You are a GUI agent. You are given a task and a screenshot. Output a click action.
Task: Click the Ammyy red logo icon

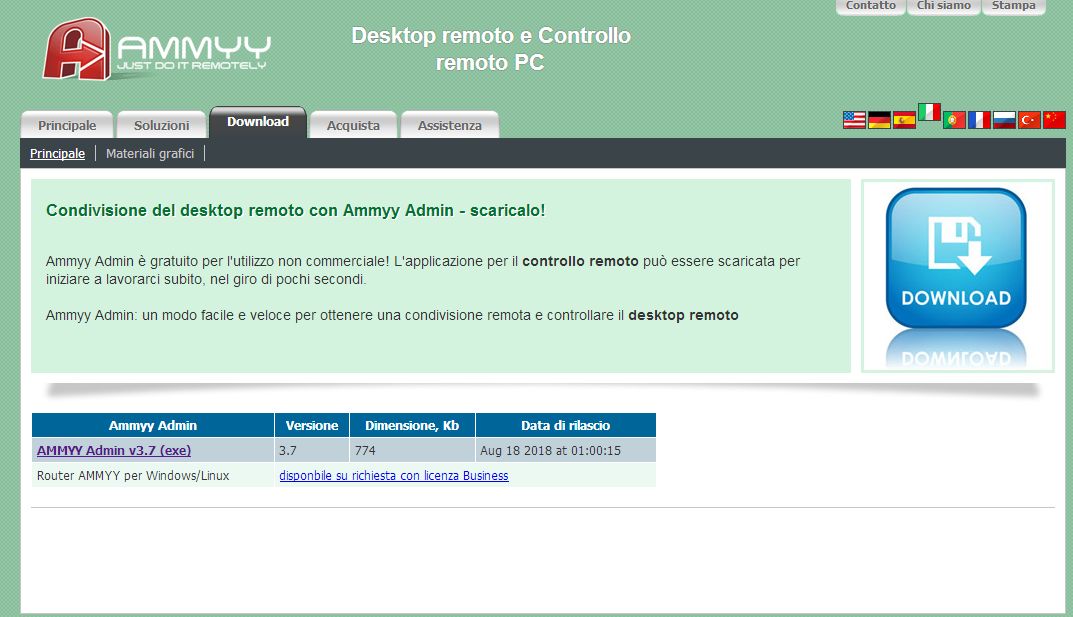(x=77, y=49)
